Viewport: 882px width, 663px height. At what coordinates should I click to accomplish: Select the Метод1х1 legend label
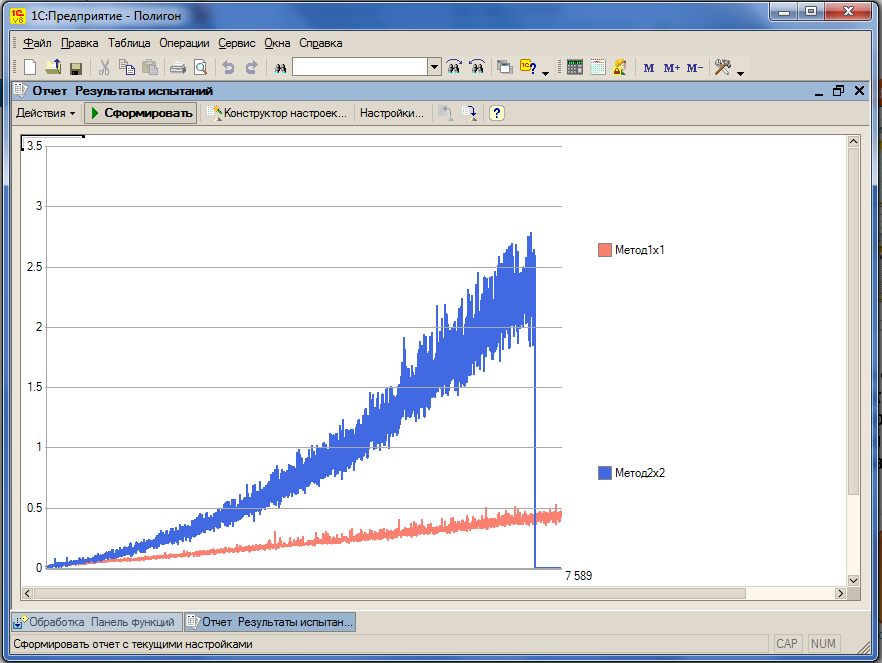point(640,250)
